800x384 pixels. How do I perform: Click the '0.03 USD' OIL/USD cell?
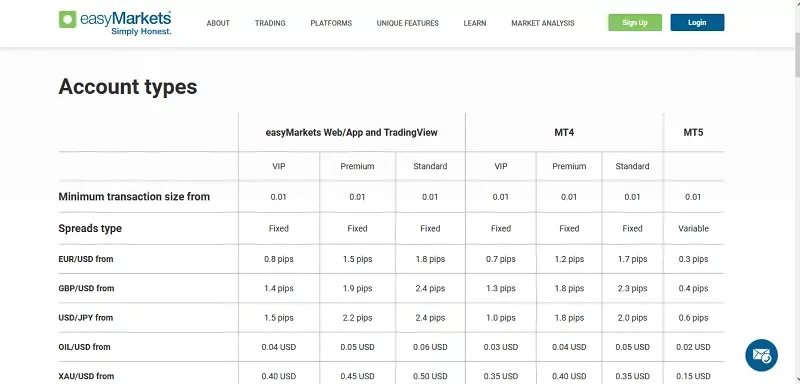(501, 347)
